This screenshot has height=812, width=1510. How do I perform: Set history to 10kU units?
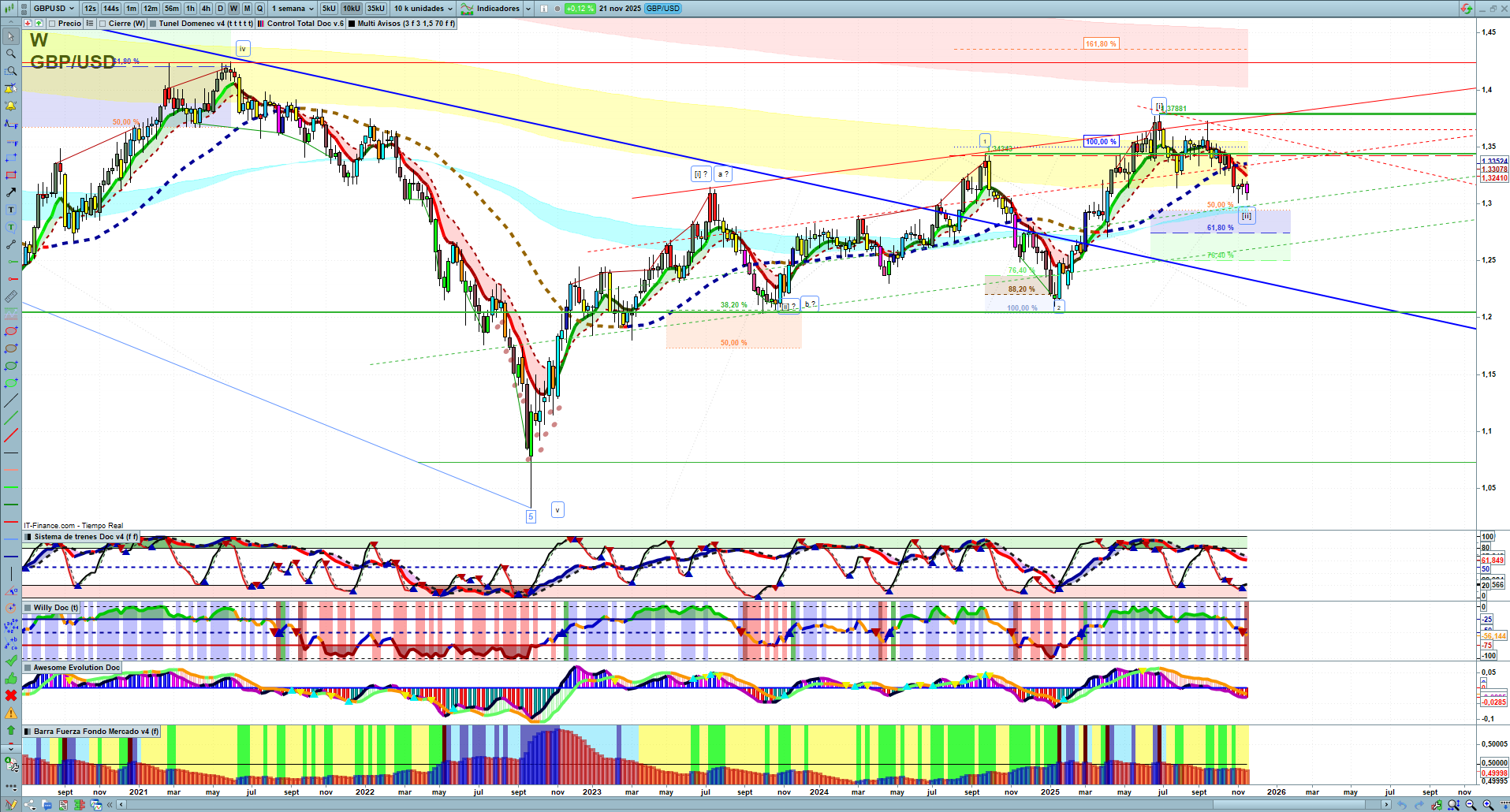352,9
